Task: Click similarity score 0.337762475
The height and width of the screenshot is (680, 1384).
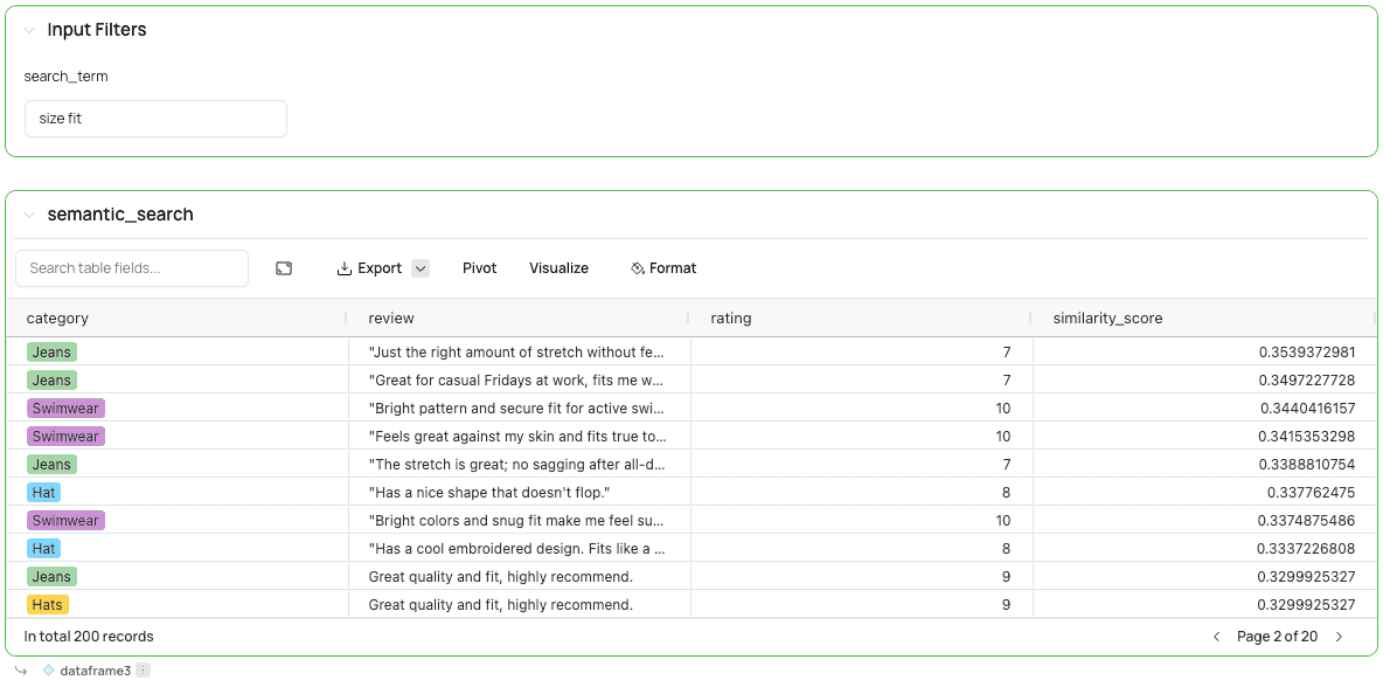Action: 1311,492
